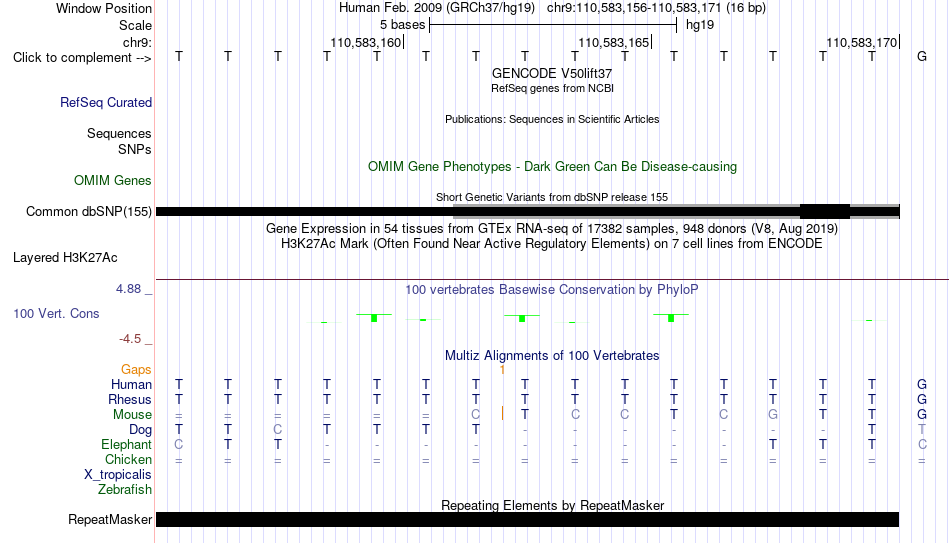Click the position label 110,583,165
The width and height of the screenshot is (950, 543).
point(614,42)
